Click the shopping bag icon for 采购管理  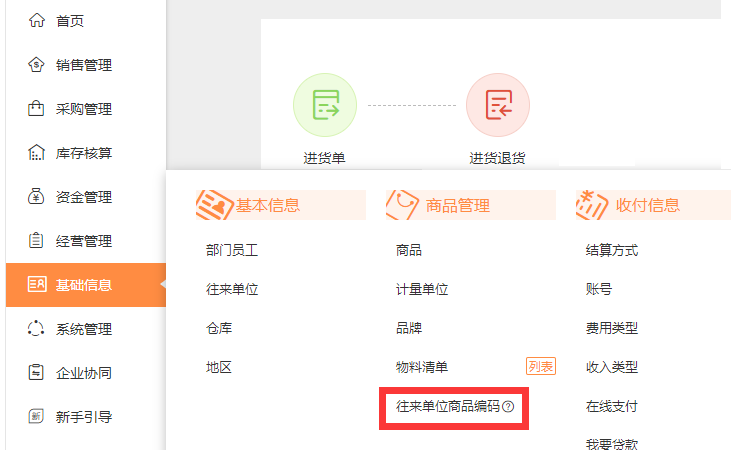[36, 108]
